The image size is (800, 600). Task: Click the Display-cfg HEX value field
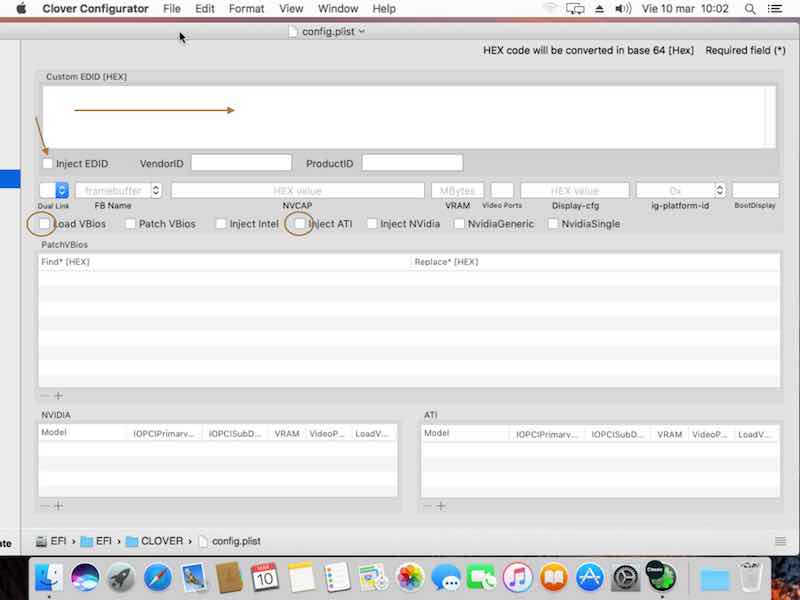coord(574,190)
